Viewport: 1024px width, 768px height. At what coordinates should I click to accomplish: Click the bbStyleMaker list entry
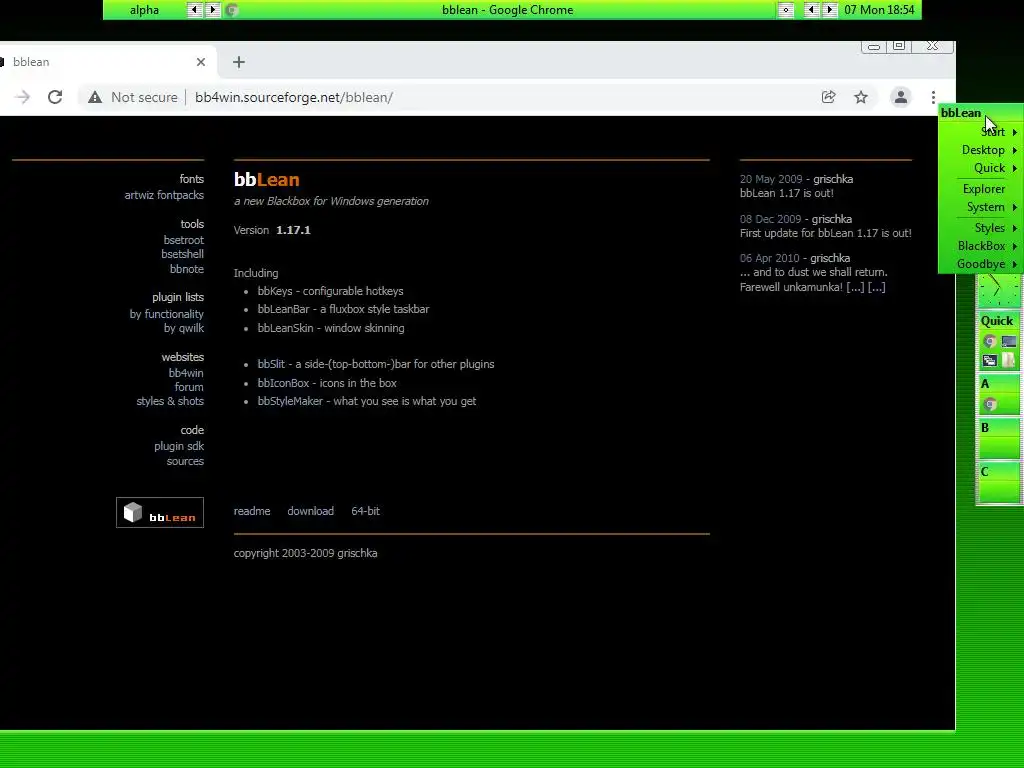click(366, 402)
